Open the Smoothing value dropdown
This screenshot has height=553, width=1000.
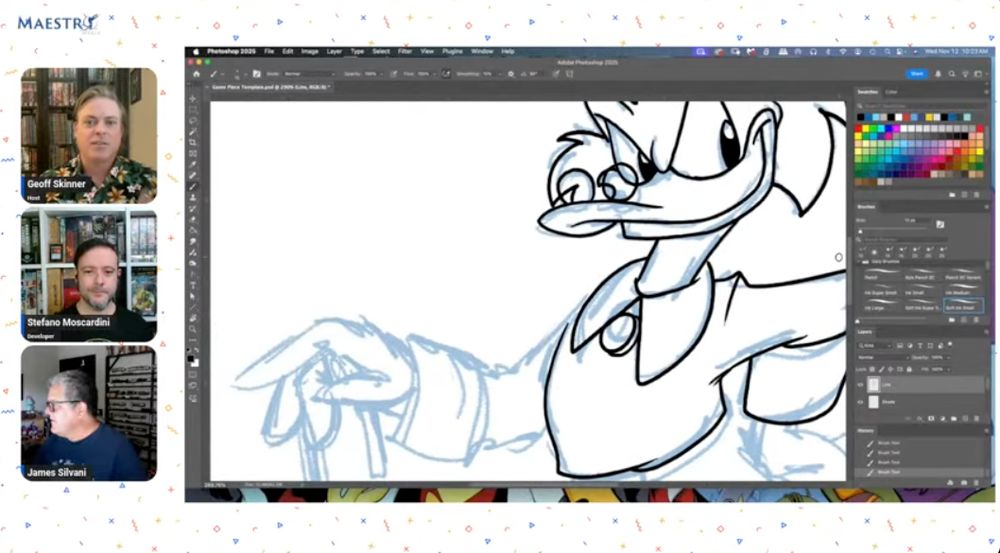coord(499,74)
